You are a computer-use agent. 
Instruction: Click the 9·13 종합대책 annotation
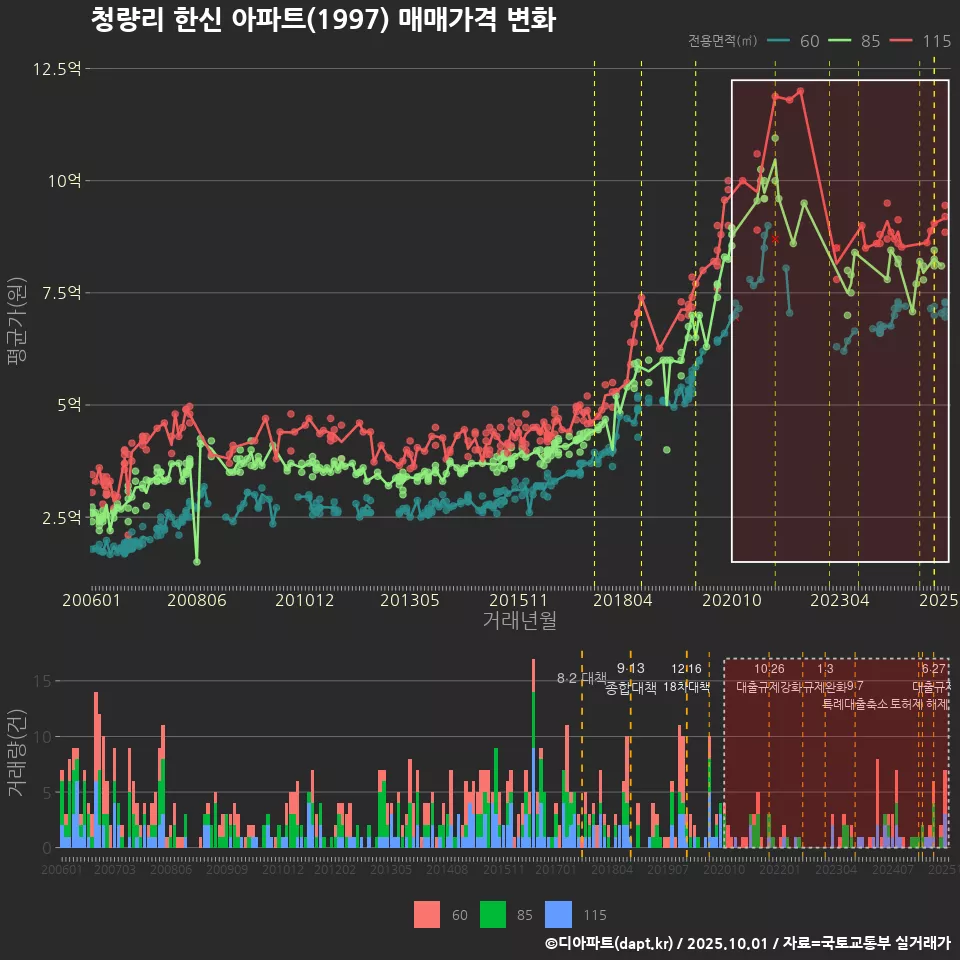point(631,678)
